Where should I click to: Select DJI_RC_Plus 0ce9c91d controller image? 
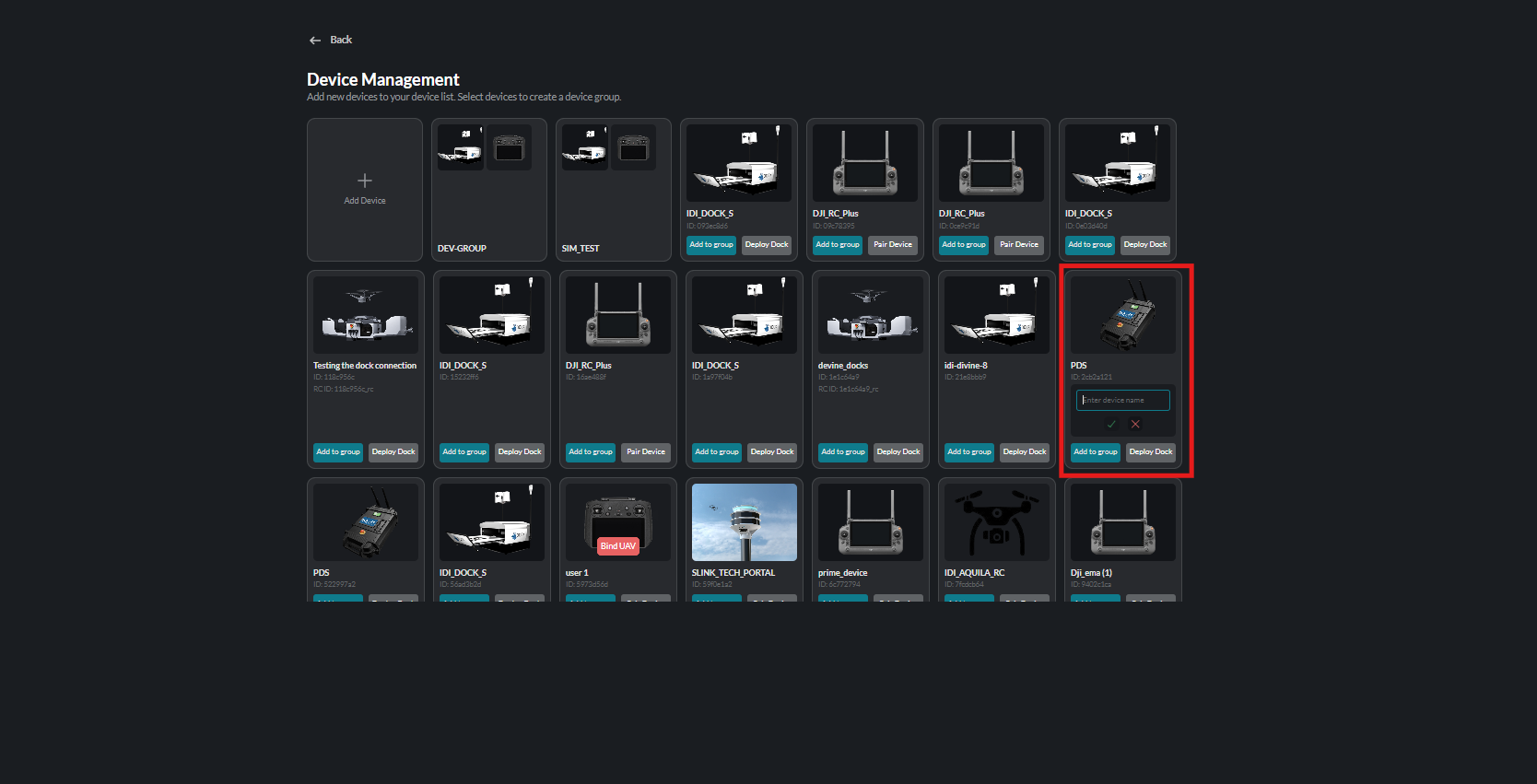point(991,163)
